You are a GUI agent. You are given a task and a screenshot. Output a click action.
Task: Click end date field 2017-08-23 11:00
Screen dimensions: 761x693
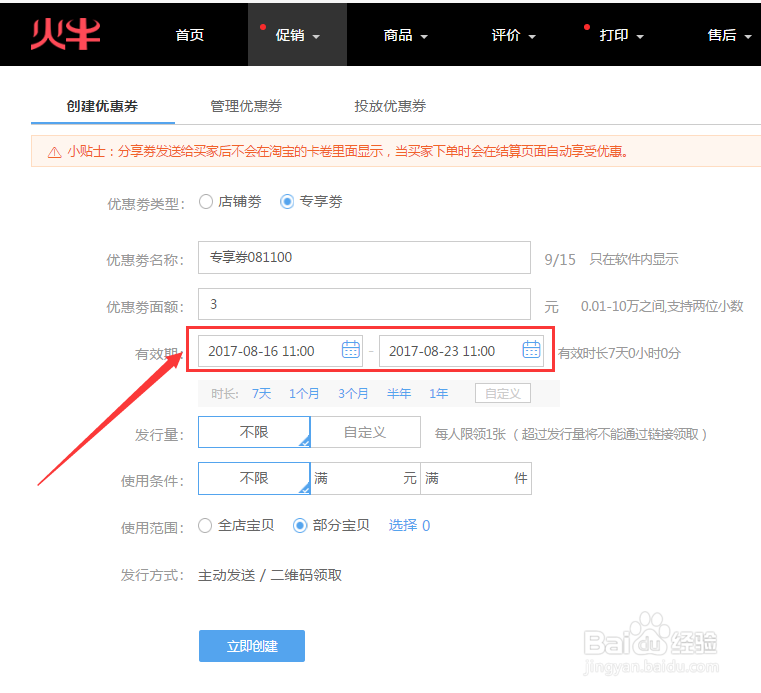point(461,351)
